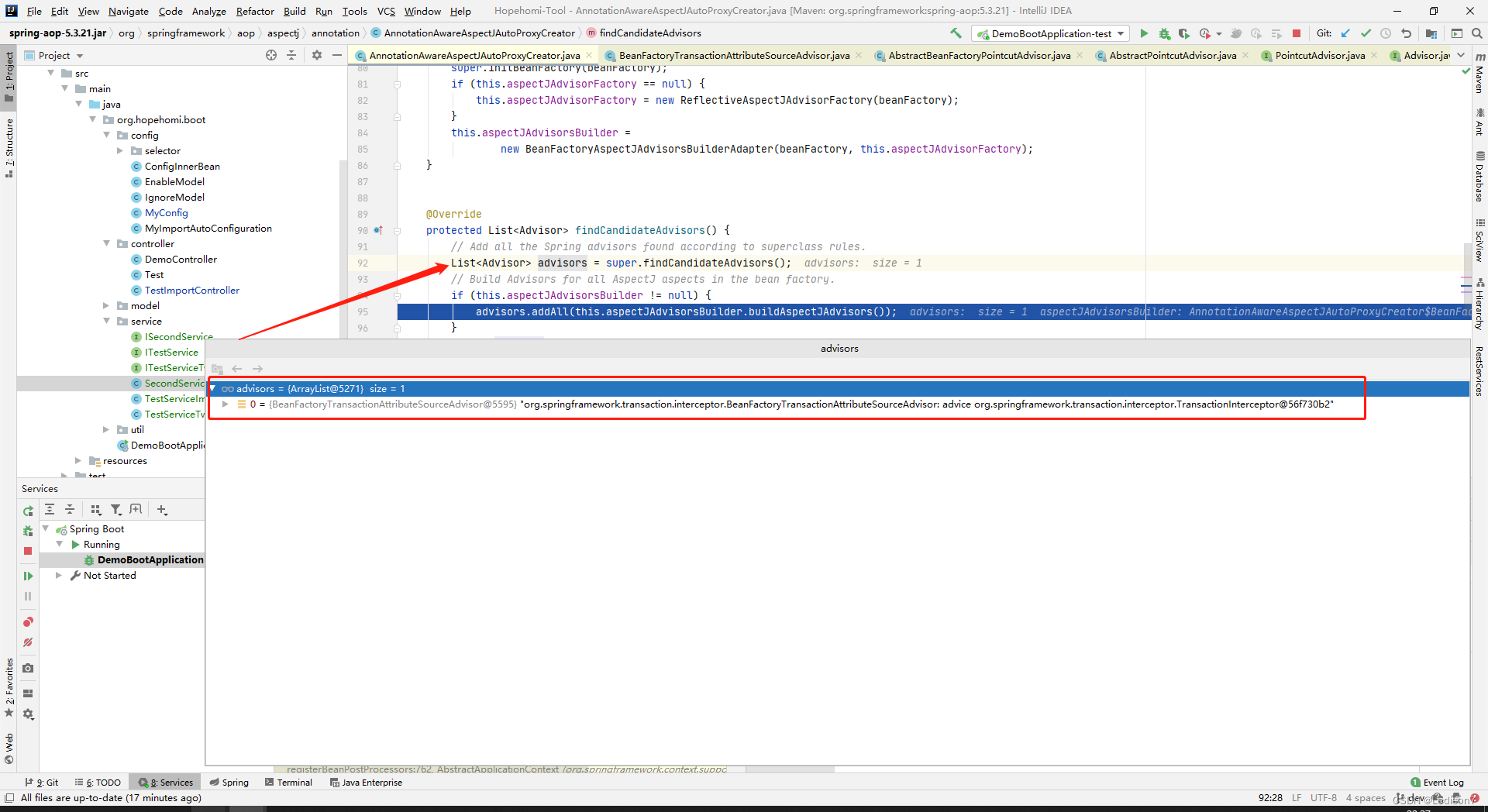Open Project Structure icon in toolbar

[x=1431, y=33]
